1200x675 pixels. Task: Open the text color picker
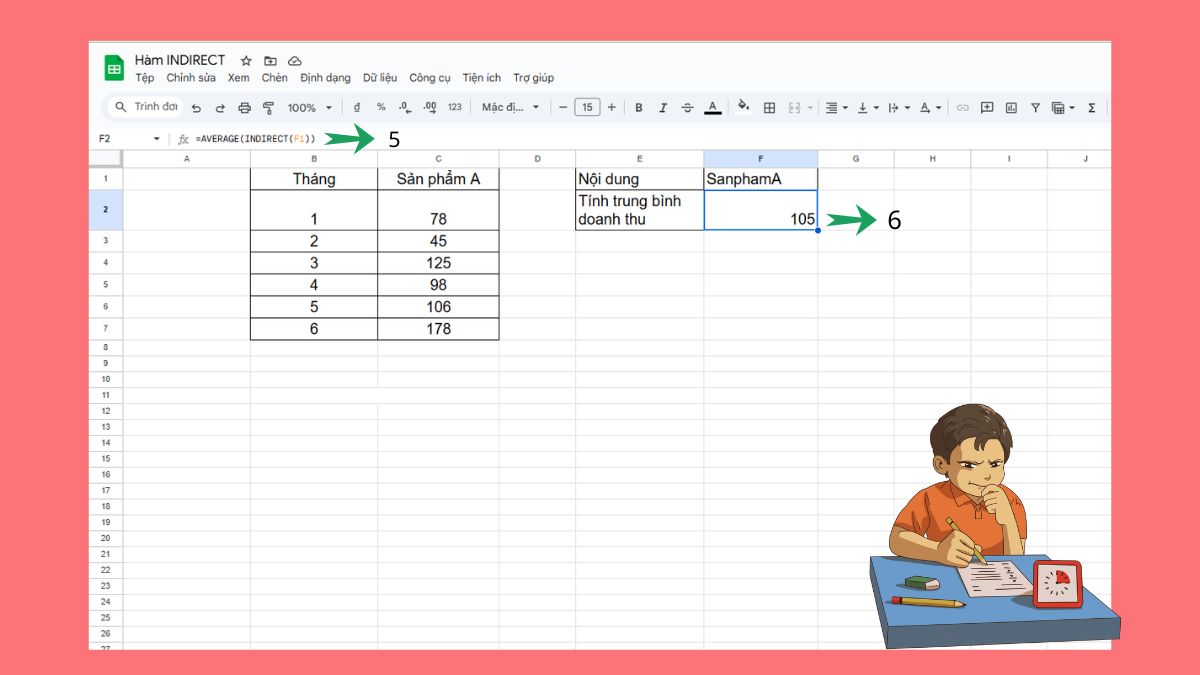(x=713, y=107)
